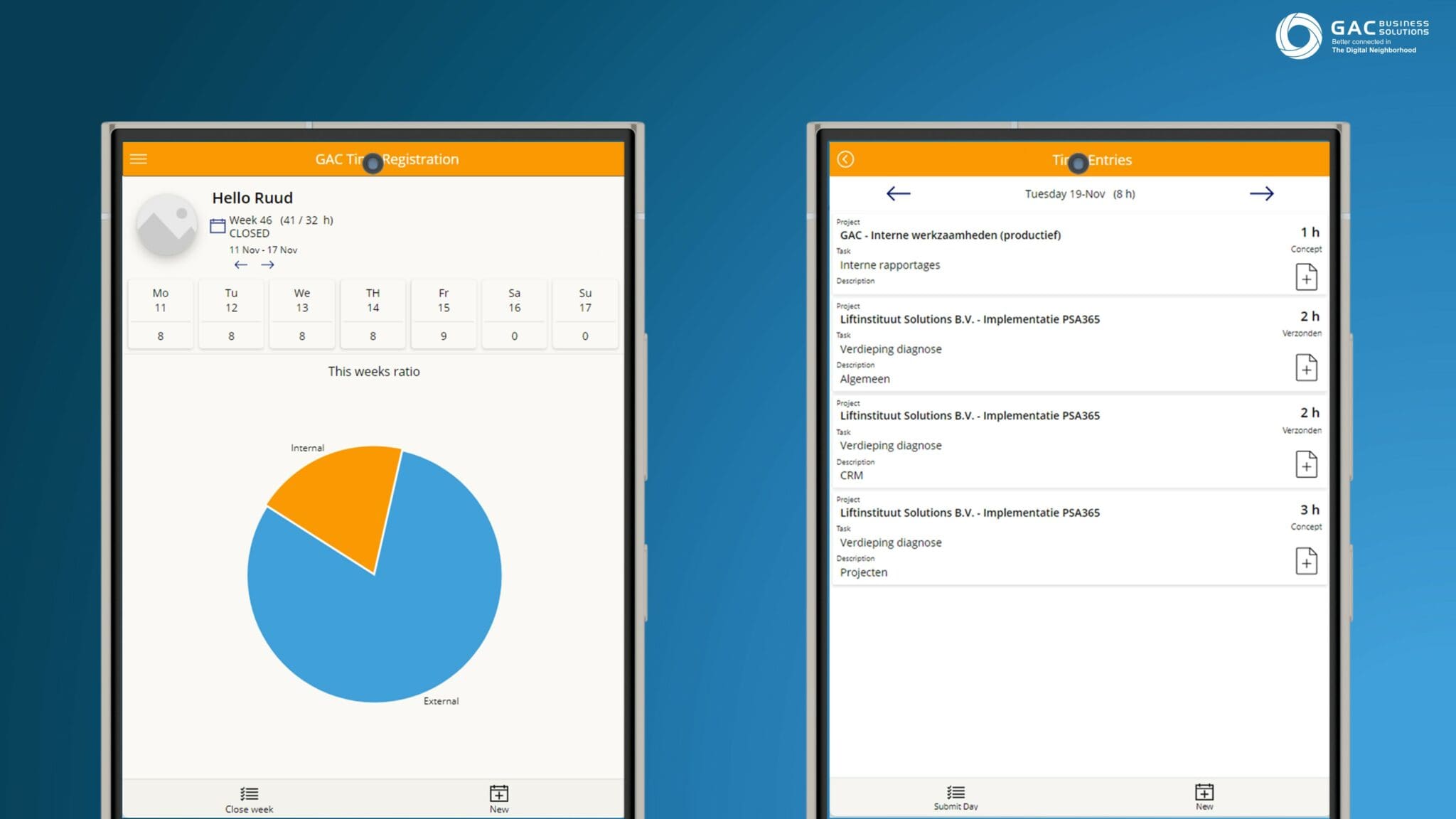
Task: Click the Submit Day icon on Time Entries screen
Action: pyautogui.click(x=955, y=794)
